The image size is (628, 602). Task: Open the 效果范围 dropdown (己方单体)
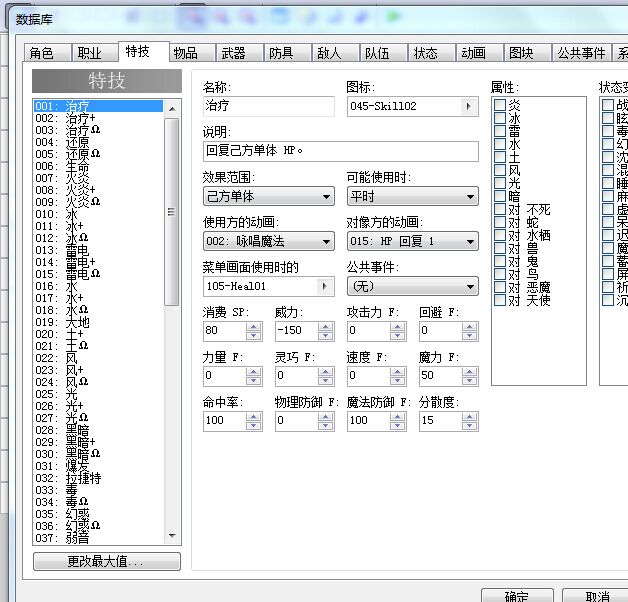coord(269,196)
